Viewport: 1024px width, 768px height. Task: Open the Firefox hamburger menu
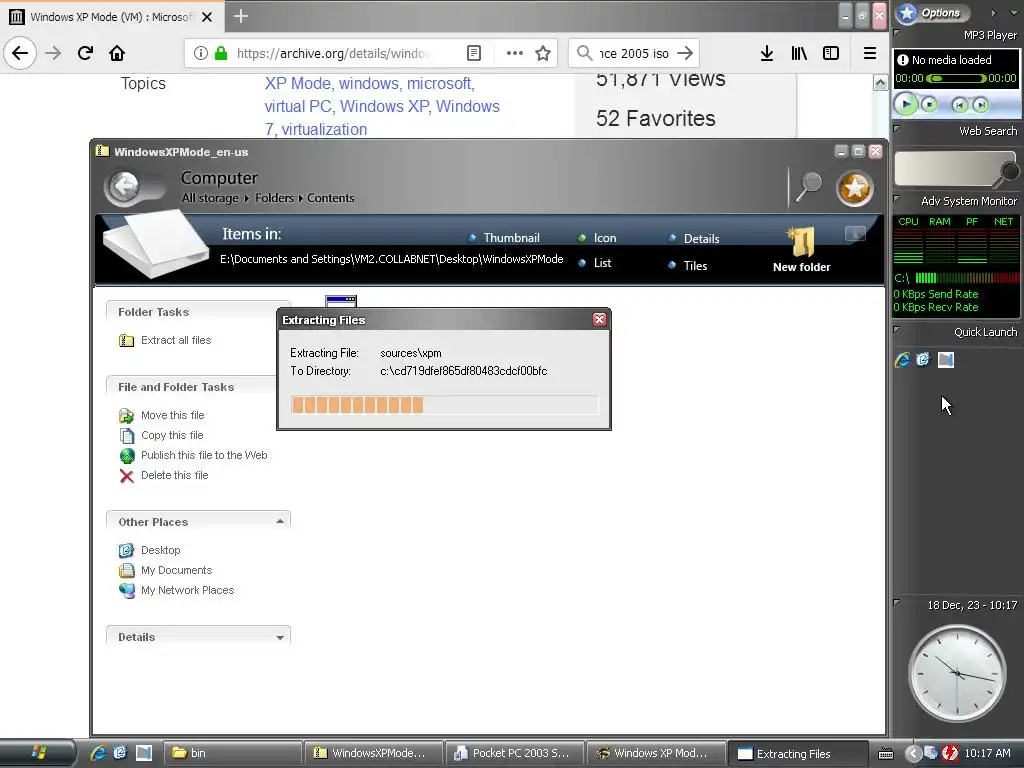coord(870,53)
